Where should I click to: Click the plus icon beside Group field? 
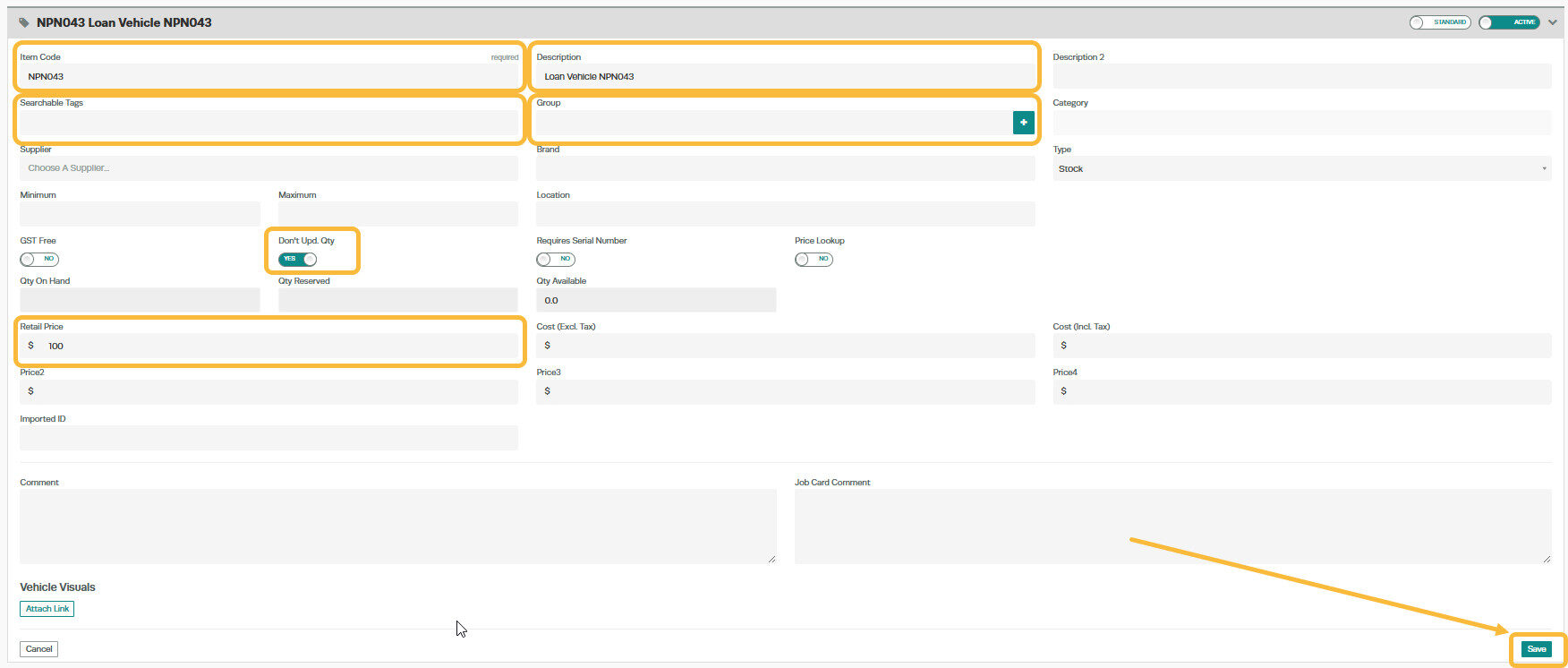[x=1023, y=123]
